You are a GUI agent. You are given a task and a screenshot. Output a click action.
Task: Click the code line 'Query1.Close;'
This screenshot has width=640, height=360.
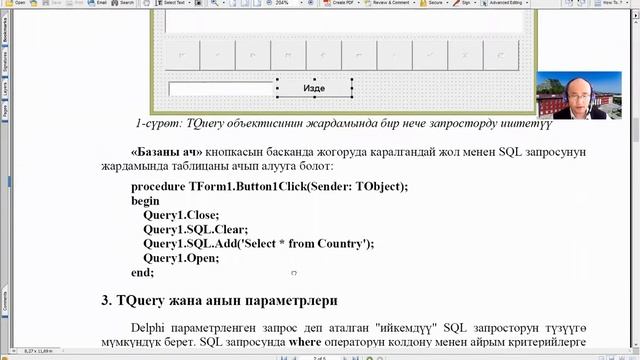tap(181, 215)
